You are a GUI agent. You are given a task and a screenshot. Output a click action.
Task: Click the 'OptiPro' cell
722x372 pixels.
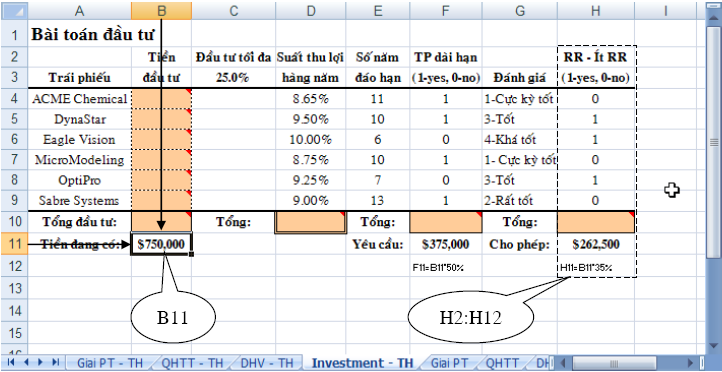80,180
